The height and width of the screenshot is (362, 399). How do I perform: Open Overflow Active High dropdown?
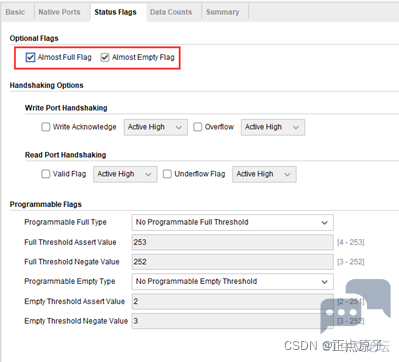click(273, 127)
